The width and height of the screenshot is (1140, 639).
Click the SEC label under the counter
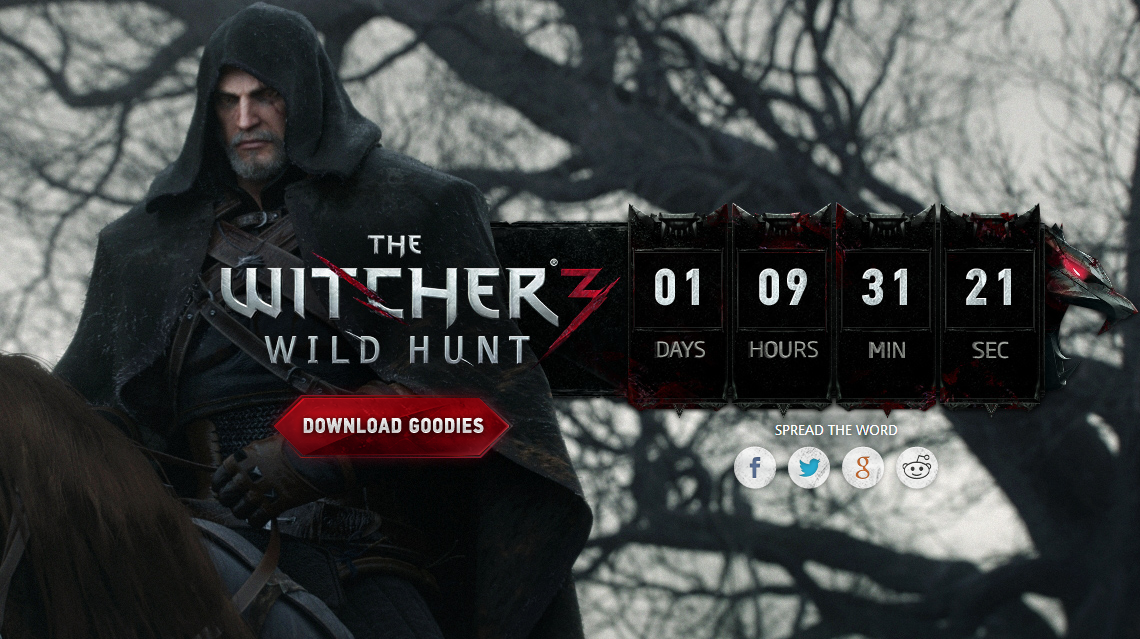coord(990,350)
